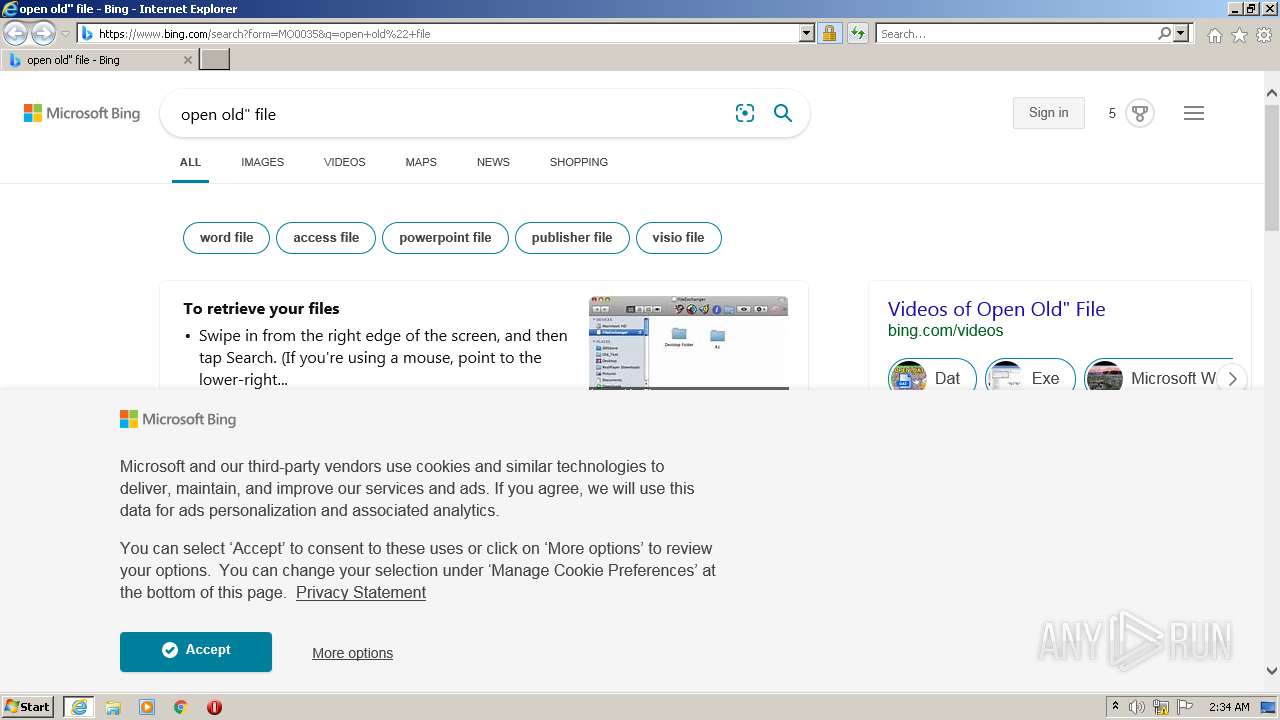Open the file manager thumbnail image
This screenshot has height=720, width=1280.
pyautogui.click(x=688, y=343)
